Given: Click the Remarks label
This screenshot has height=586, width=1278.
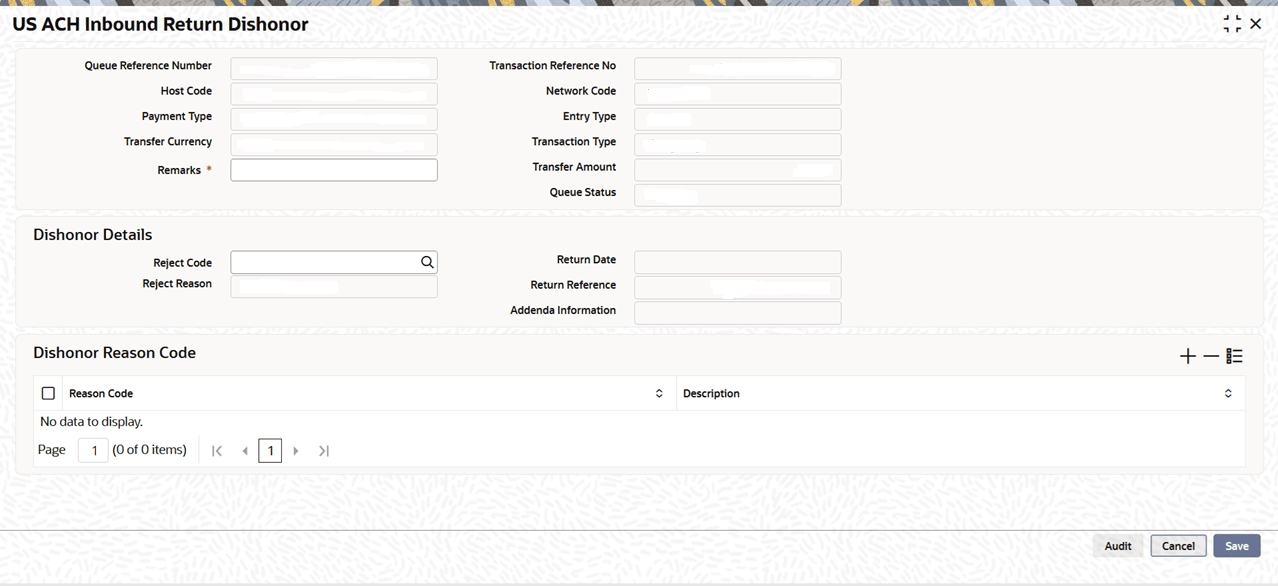Looking at the screenshot, I should [179, 171].
